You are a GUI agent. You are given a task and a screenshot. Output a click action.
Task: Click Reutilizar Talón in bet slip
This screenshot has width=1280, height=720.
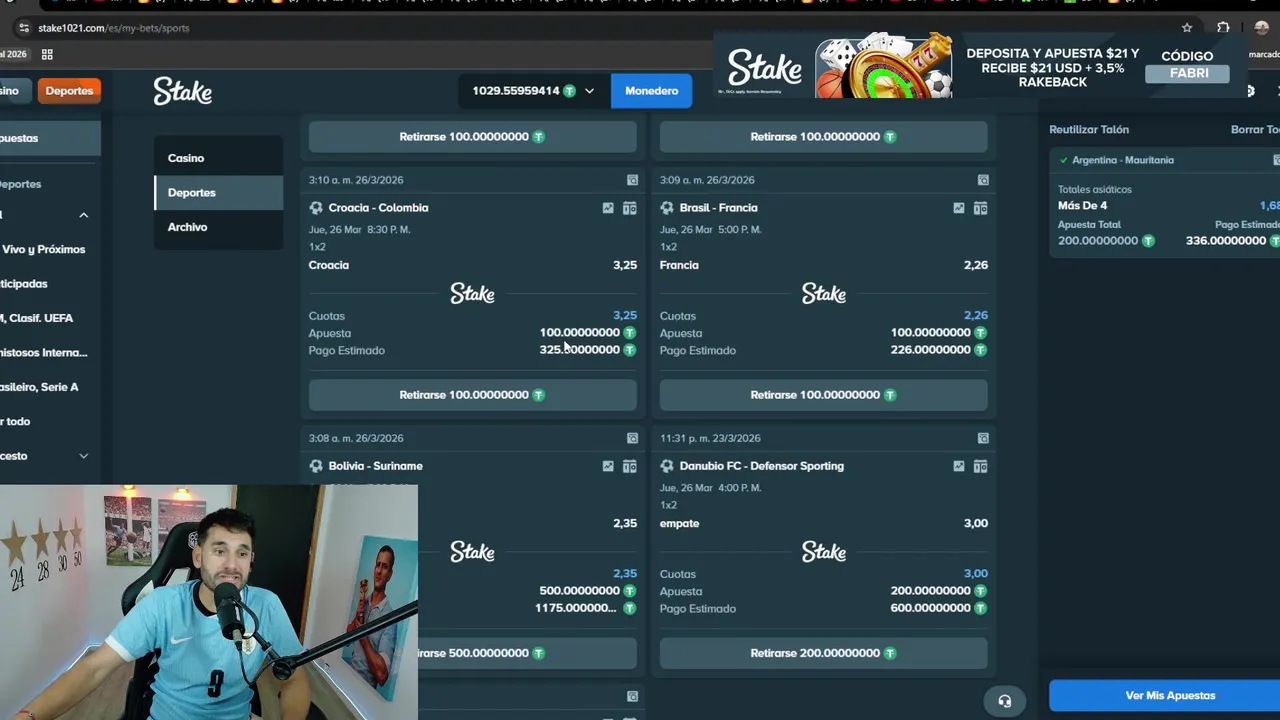click(x=1088, y=130)
